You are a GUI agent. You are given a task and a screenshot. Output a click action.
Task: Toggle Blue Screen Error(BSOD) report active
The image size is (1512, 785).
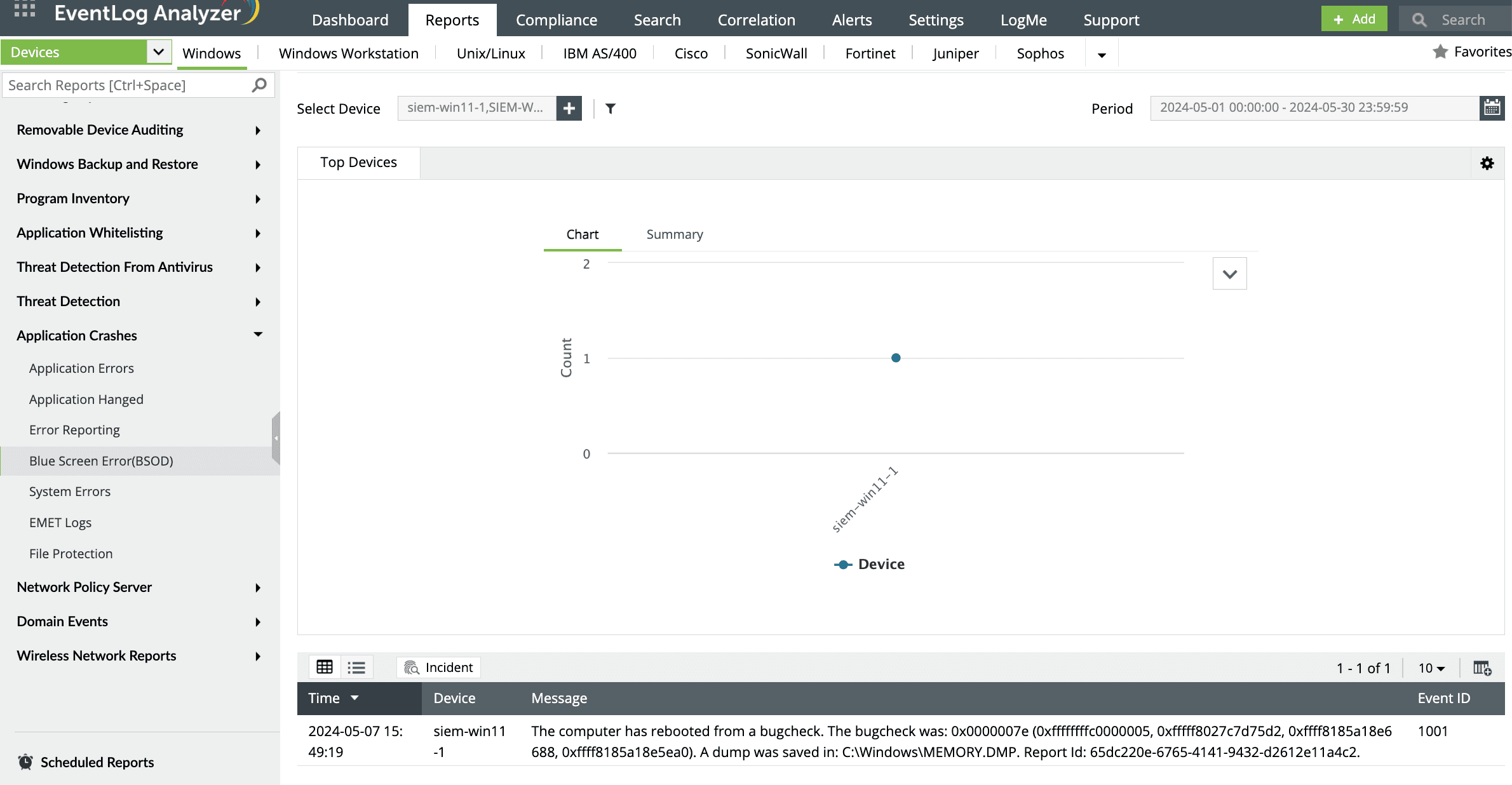point(101,461)
